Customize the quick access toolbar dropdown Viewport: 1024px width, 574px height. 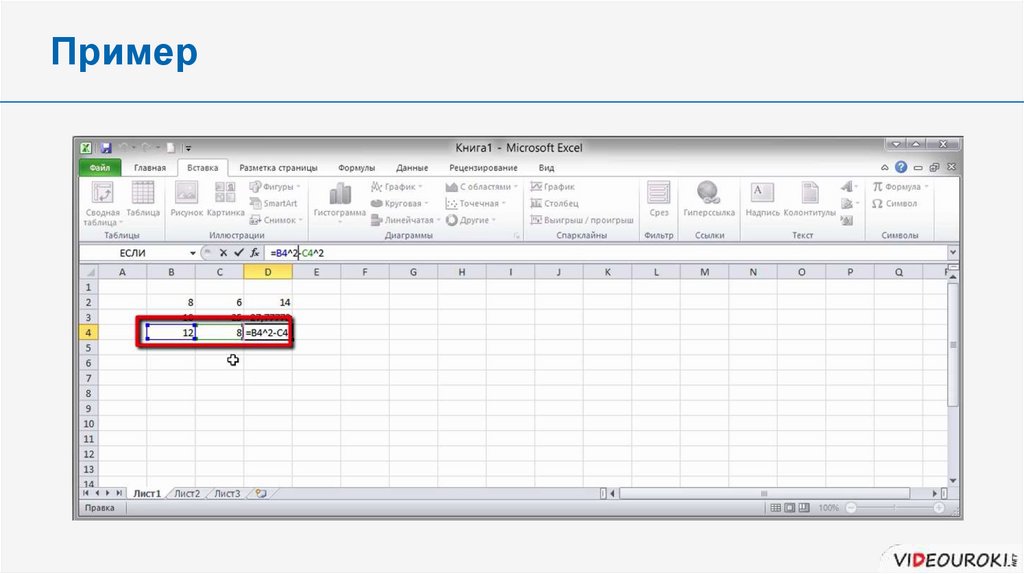coord(188,149)
